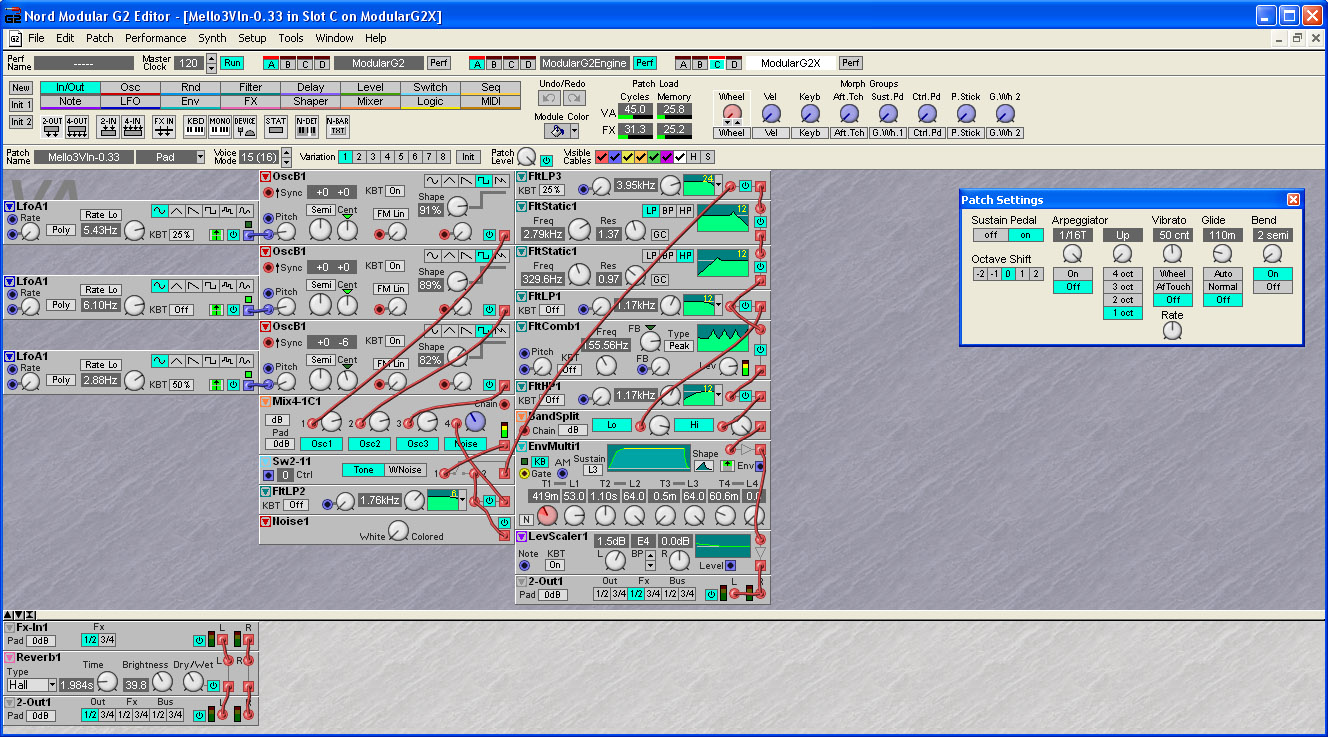Open the Patch menu
Screen dimensions: 1328x737
pyautogui.click(x=99, y=38)
